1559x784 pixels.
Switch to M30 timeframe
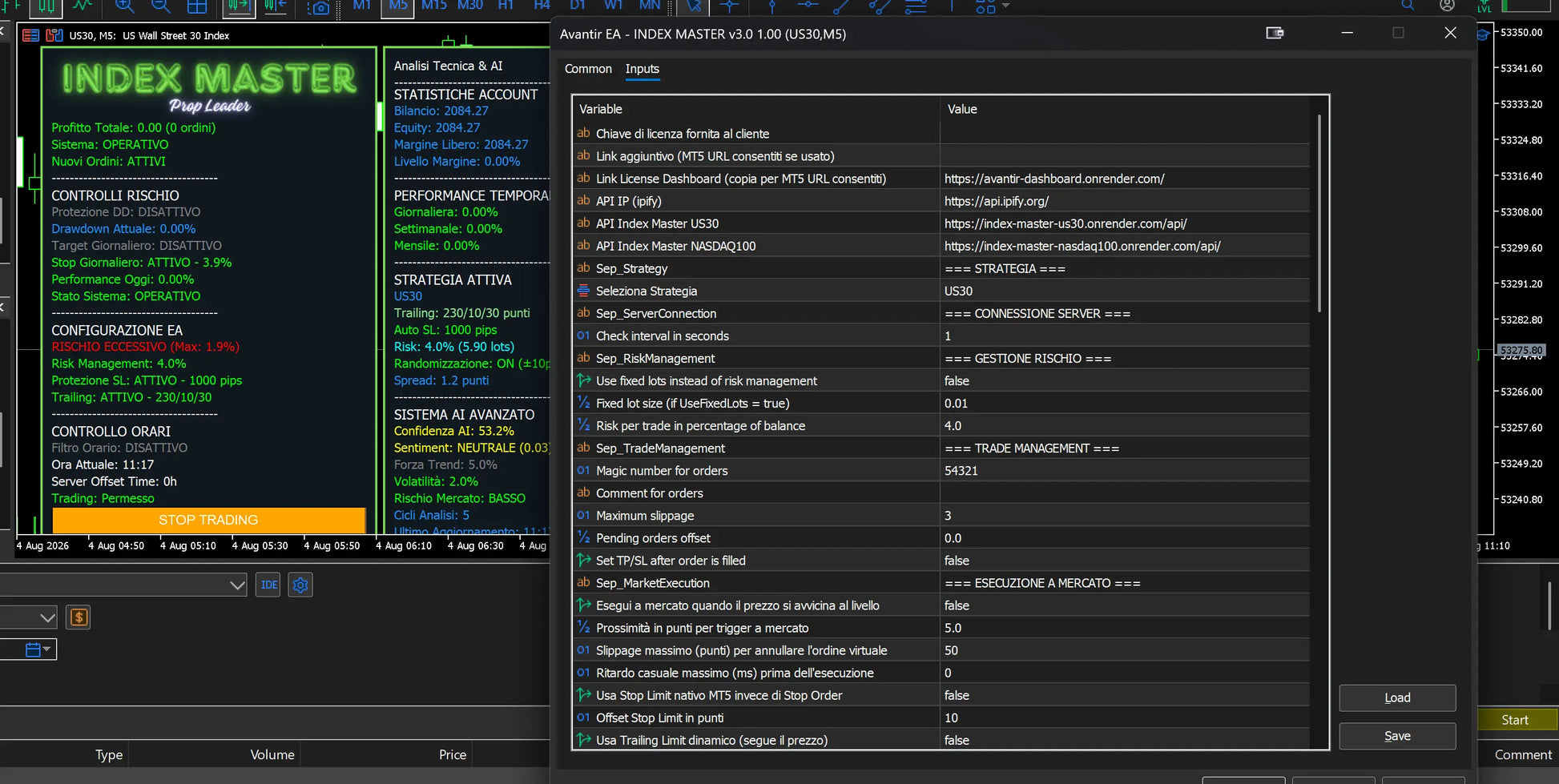[x=469, y=6]
